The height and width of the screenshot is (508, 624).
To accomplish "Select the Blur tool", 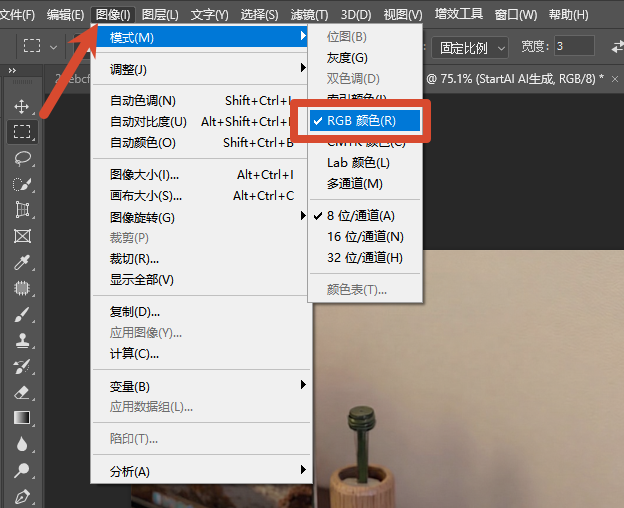I will (21, 444).
